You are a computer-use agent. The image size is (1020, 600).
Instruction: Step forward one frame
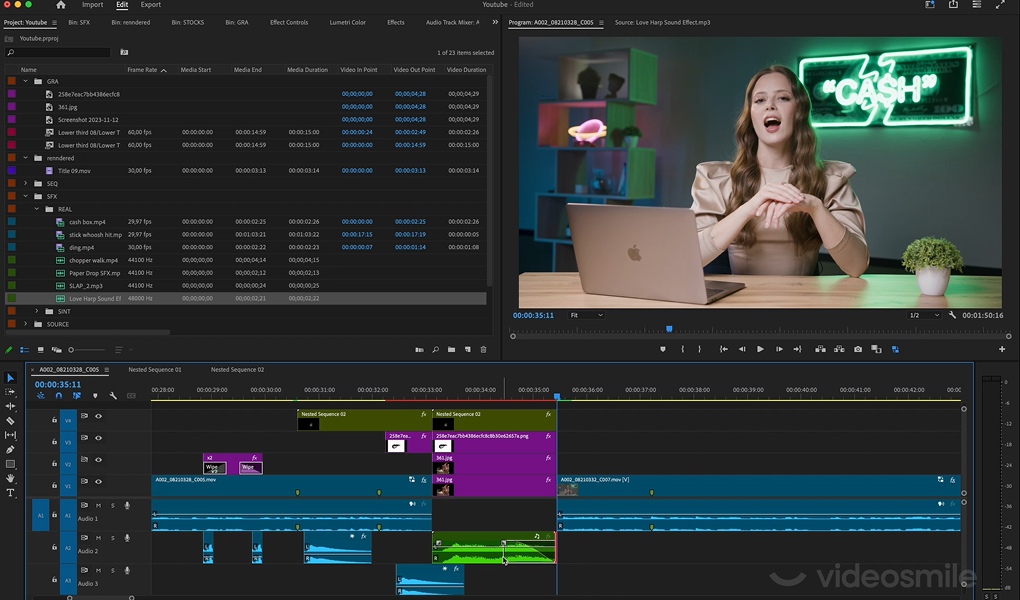pyautogui.click(x=779, y=349)
